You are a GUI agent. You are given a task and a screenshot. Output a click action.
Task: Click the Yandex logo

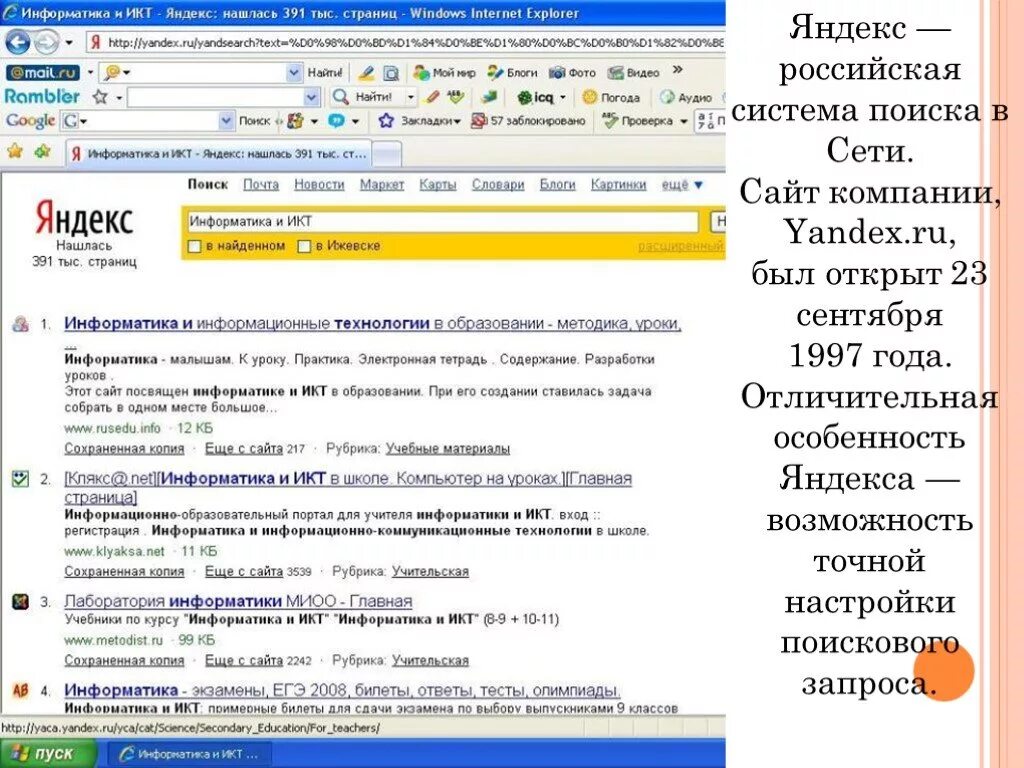point(84,218)
